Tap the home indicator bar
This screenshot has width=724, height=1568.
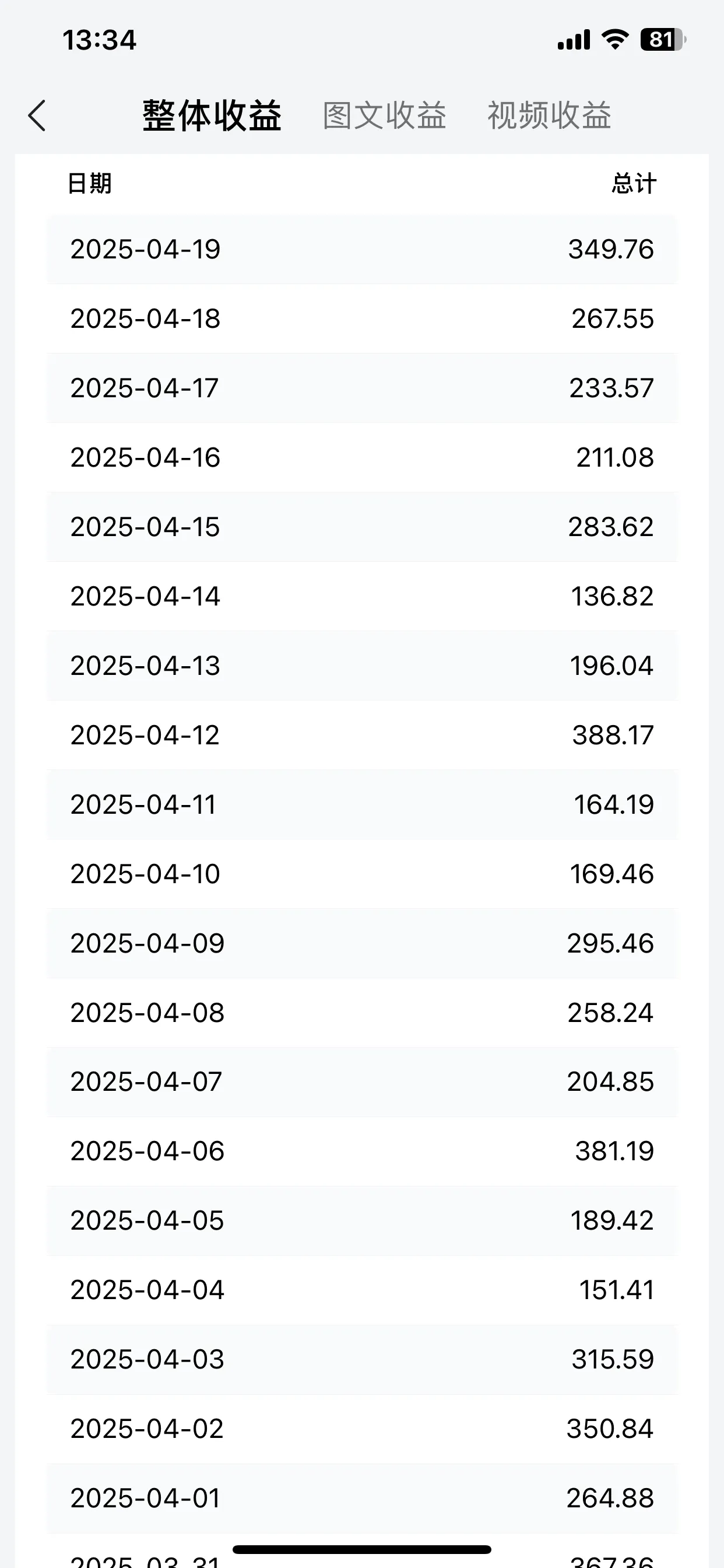(x=362, y=1549)
